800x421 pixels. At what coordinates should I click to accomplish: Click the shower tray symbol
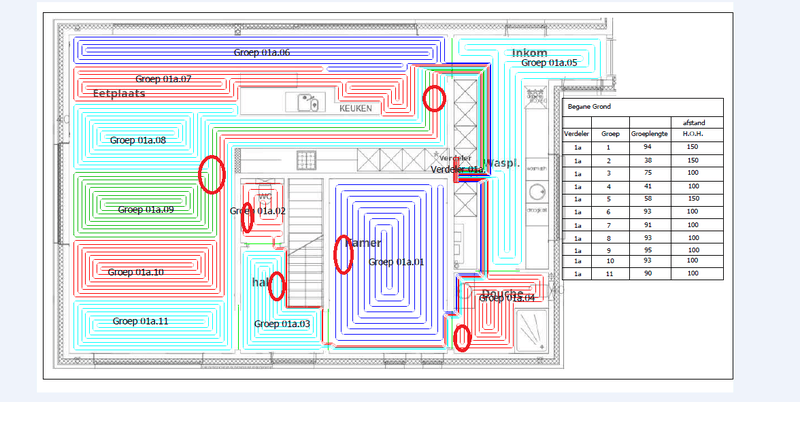coord(532,330)
